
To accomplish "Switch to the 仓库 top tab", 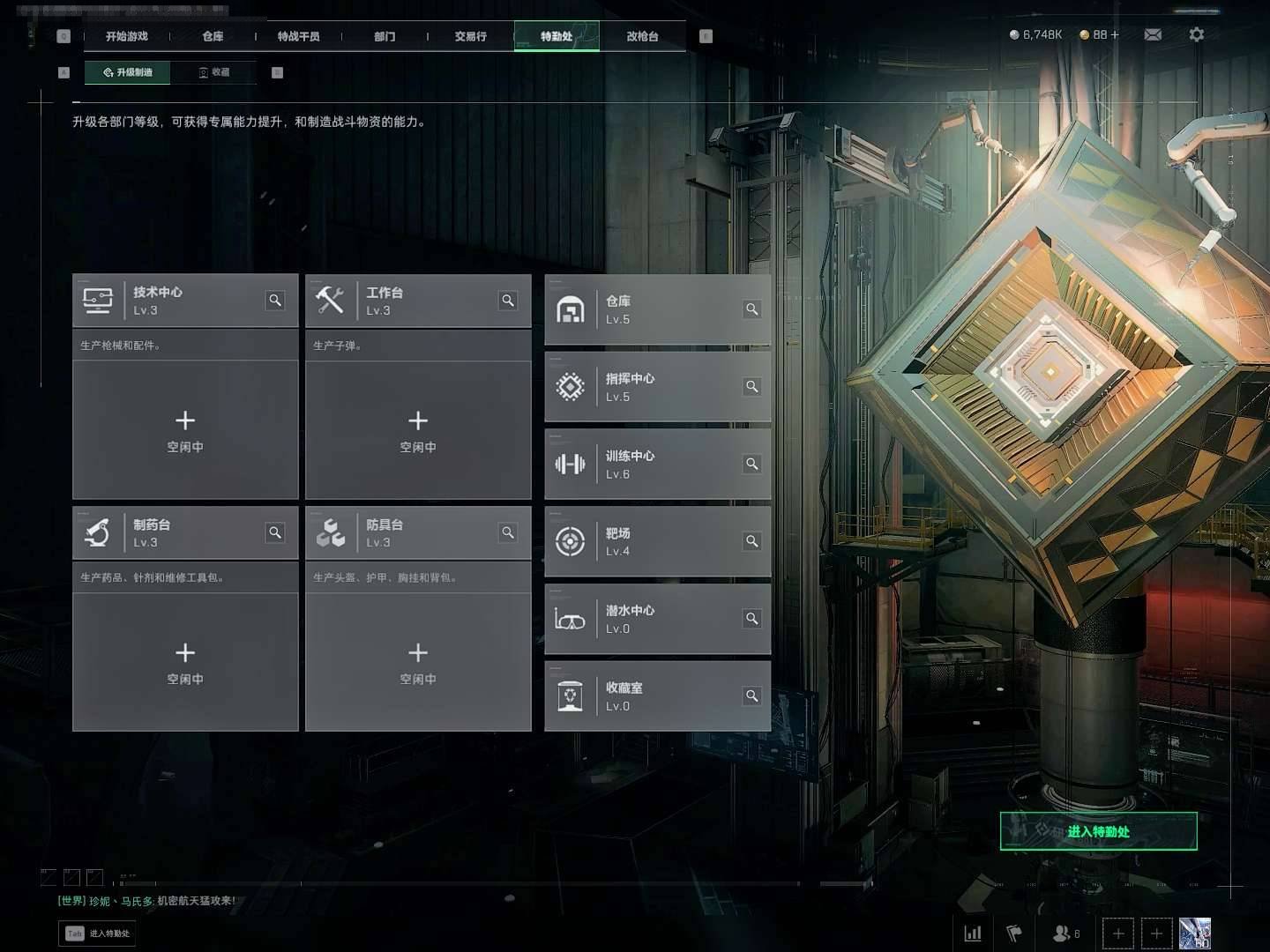I will point(213,36).
